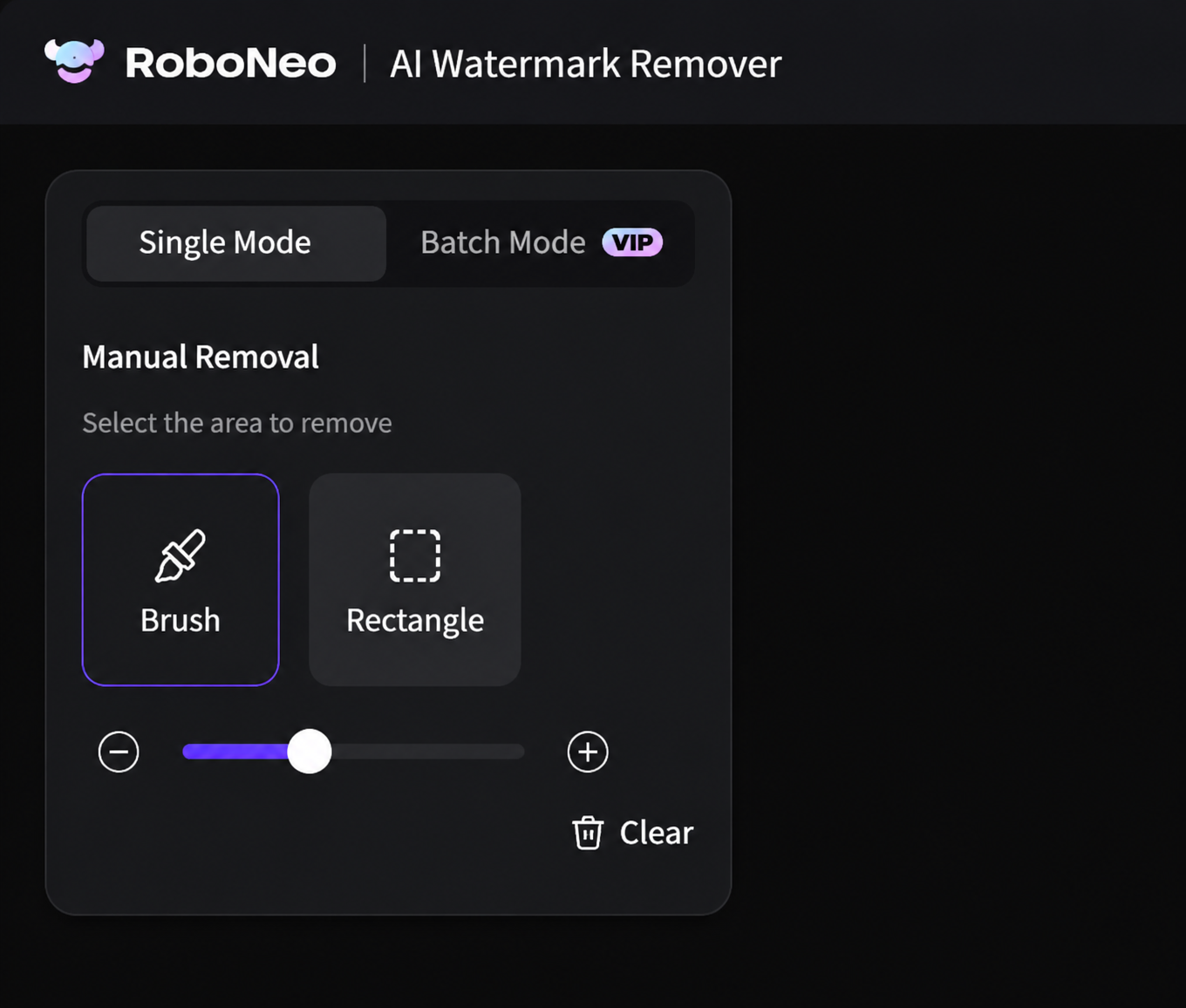
Task: Switch to Single Mode tab
Action: point(236,243)
